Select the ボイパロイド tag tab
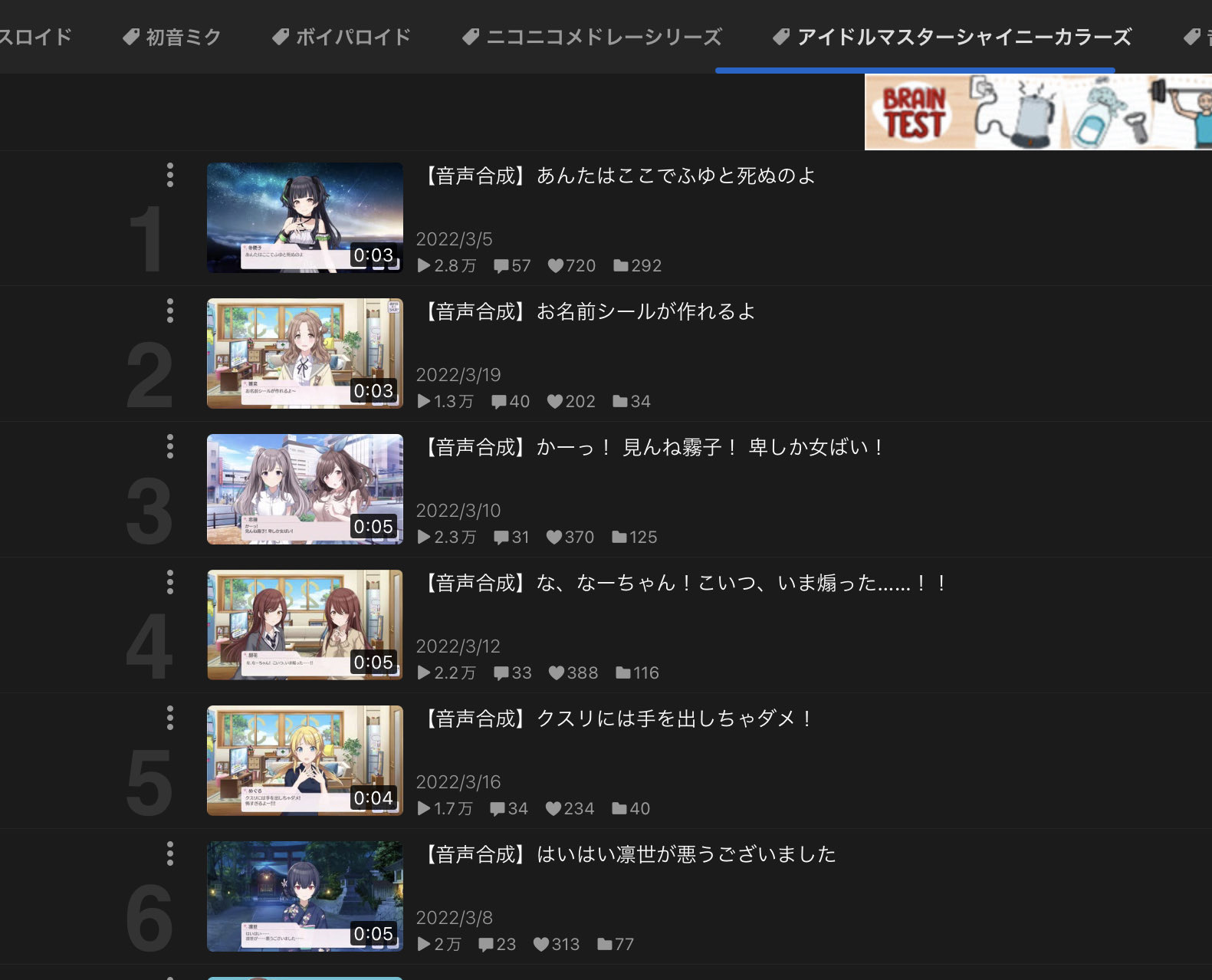1212x980 pixels. tap(342, 37)
